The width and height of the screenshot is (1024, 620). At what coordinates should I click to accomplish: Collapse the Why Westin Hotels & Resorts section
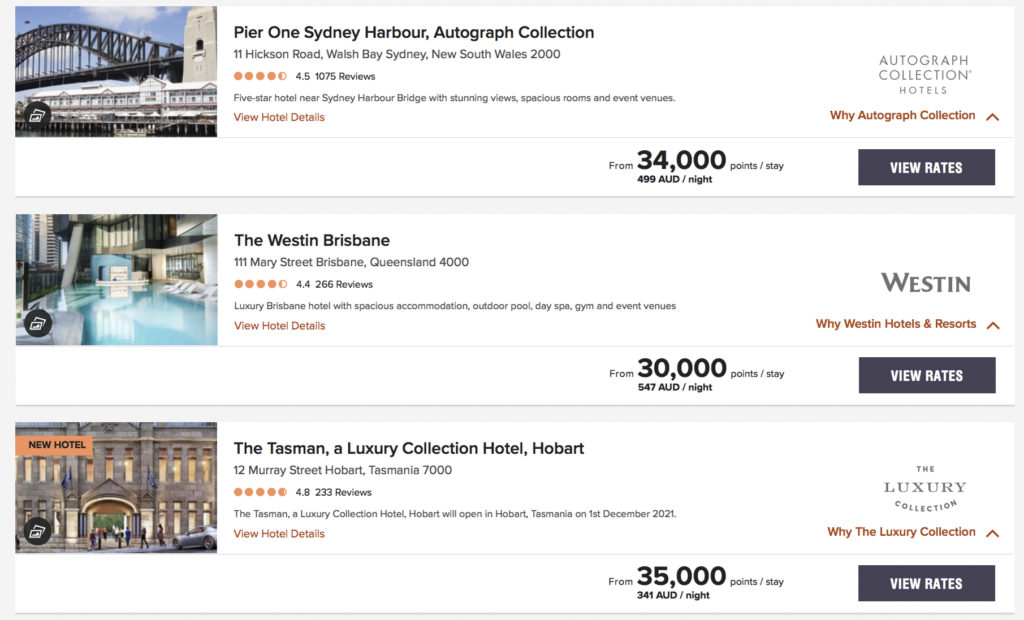992,324
